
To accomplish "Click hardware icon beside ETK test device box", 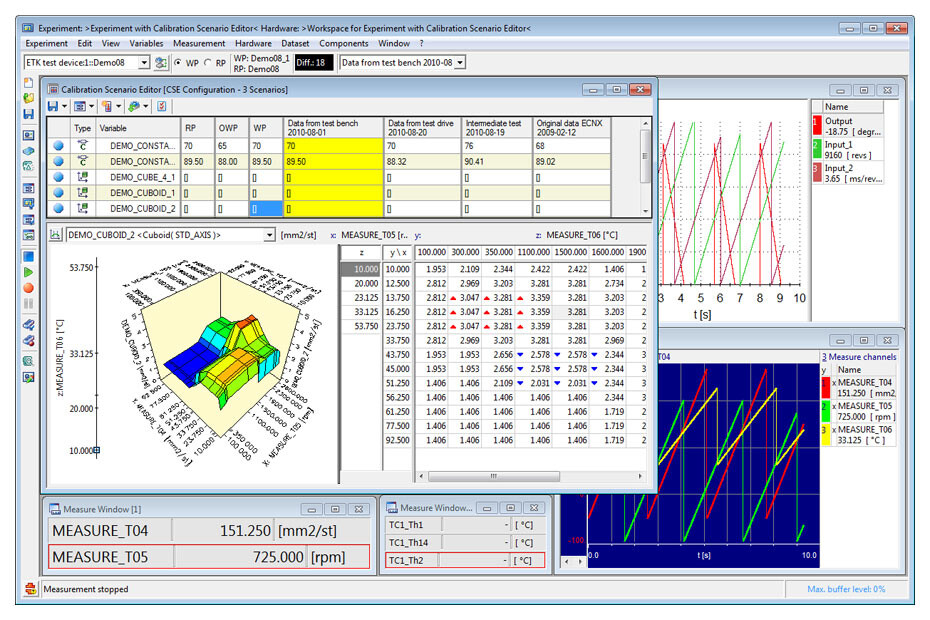I will click(161, 62).
